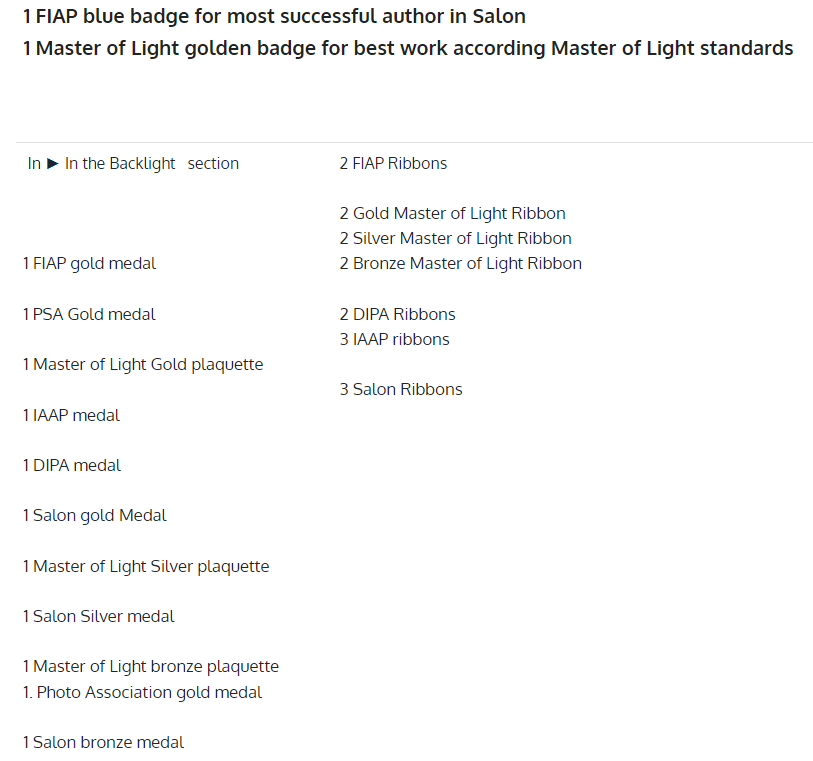
Task: Click 'Photo Association gold medal' line
Action: pyautogui.click(x=143, y=693)
